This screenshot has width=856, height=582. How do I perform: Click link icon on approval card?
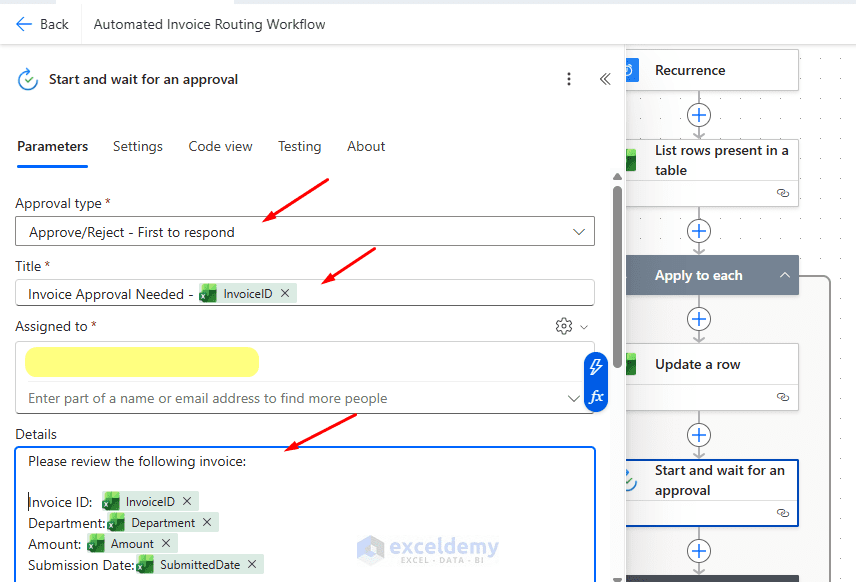coord(783,513)
